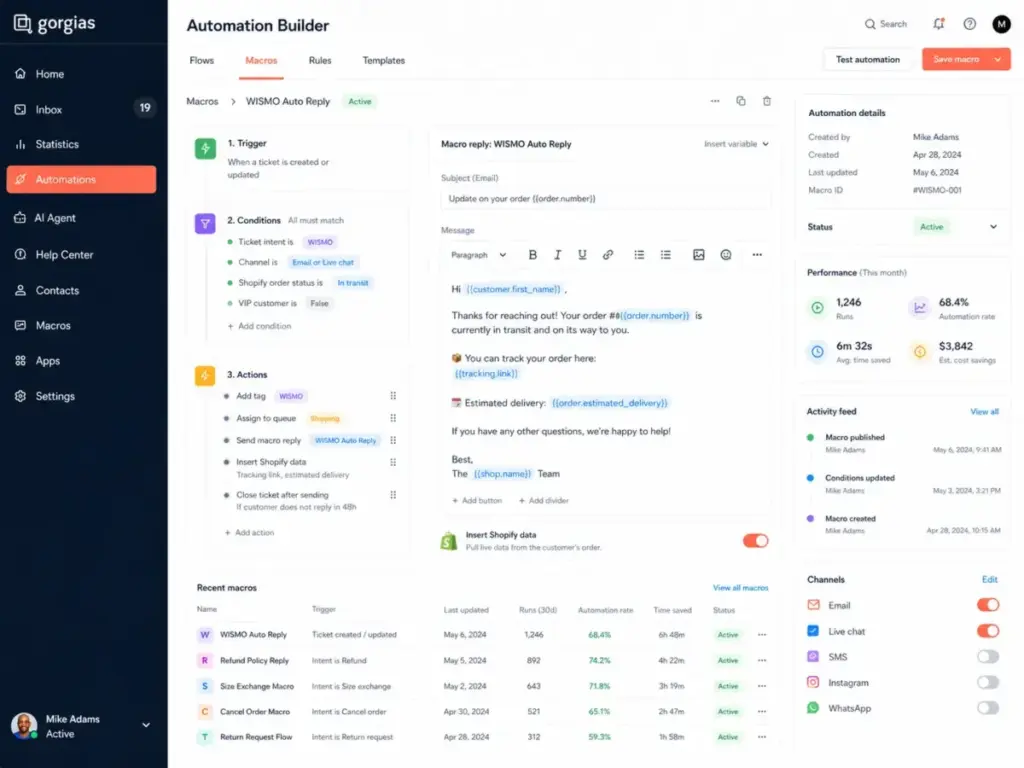Click Edit link in Channels panel
The image size is (1024, 768).
[990, 579]
